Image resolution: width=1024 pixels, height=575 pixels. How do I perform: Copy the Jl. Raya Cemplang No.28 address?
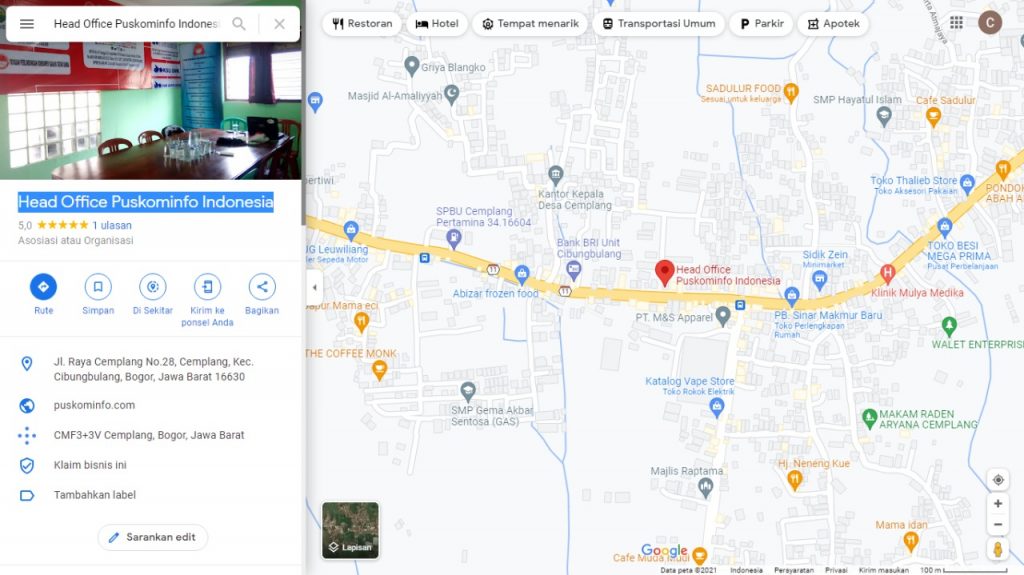click(x=152, y=369)
